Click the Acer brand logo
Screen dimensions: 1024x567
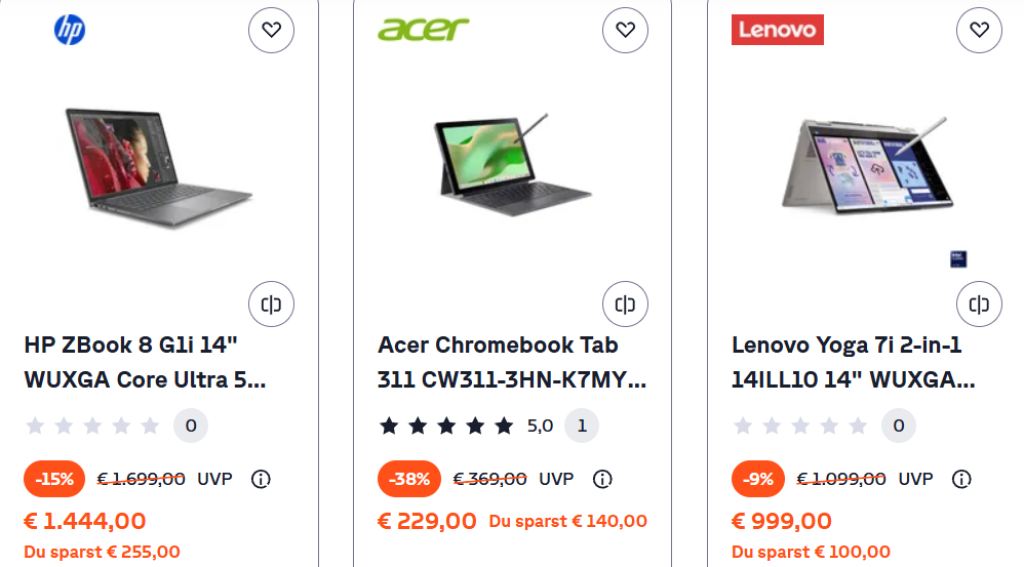pos(423,29)
